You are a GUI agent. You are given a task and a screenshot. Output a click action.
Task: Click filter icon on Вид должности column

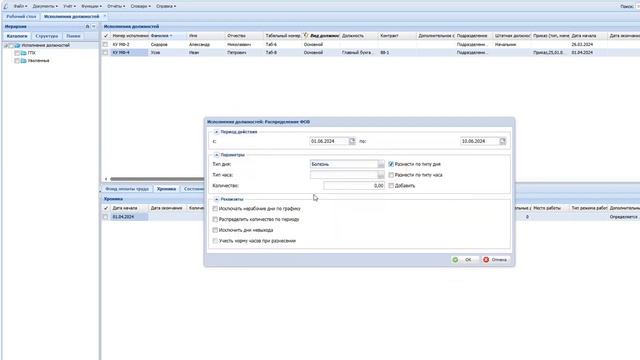(306, 36)
